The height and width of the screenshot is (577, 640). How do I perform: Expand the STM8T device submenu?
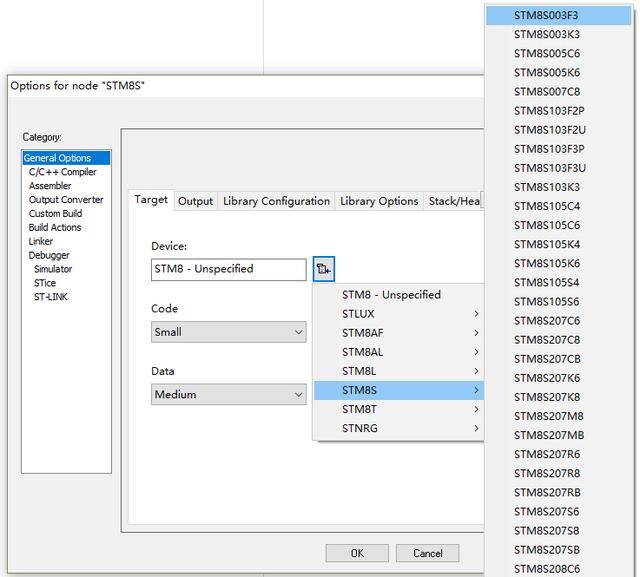(399, 409)
